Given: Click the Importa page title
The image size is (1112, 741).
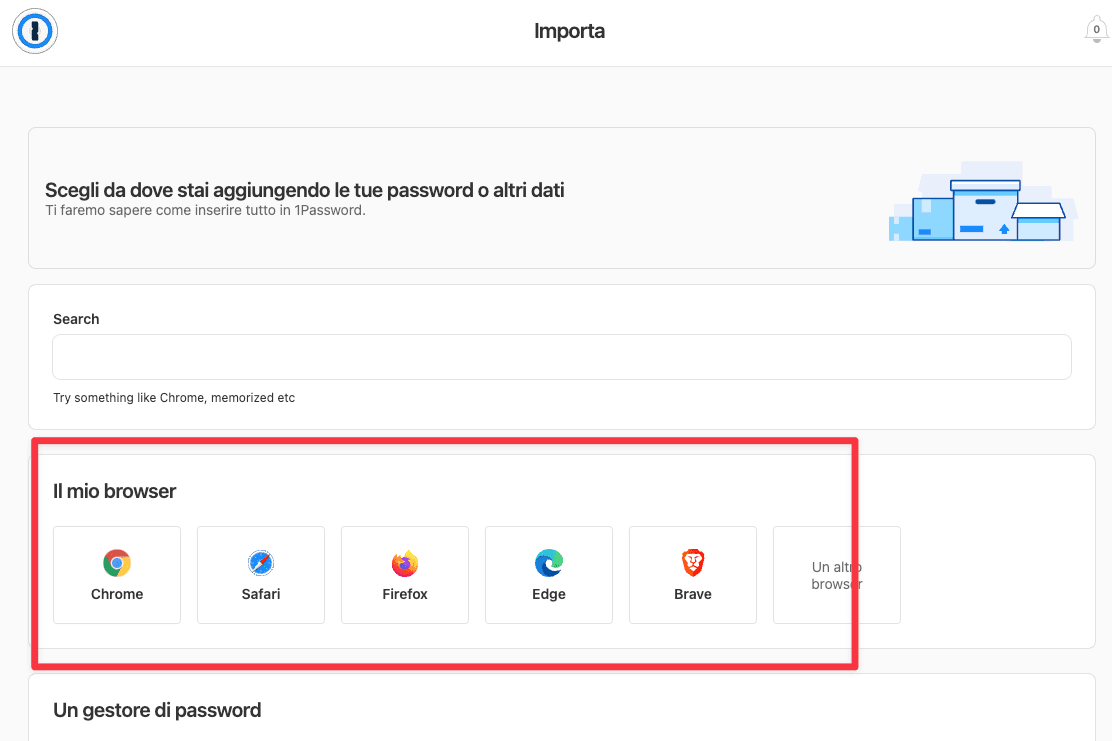Looking at the screenshot, I should click(569, 31).
